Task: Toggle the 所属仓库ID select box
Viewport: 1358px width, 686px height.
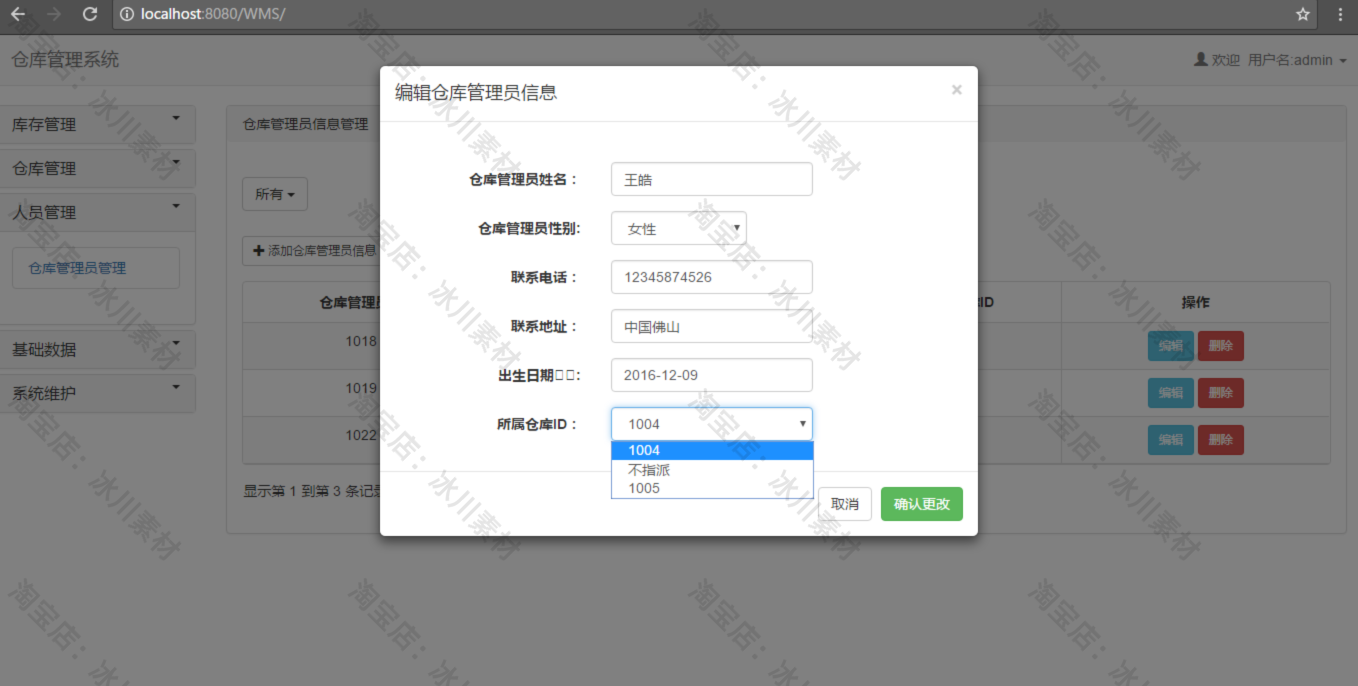Action: (712, 424)
